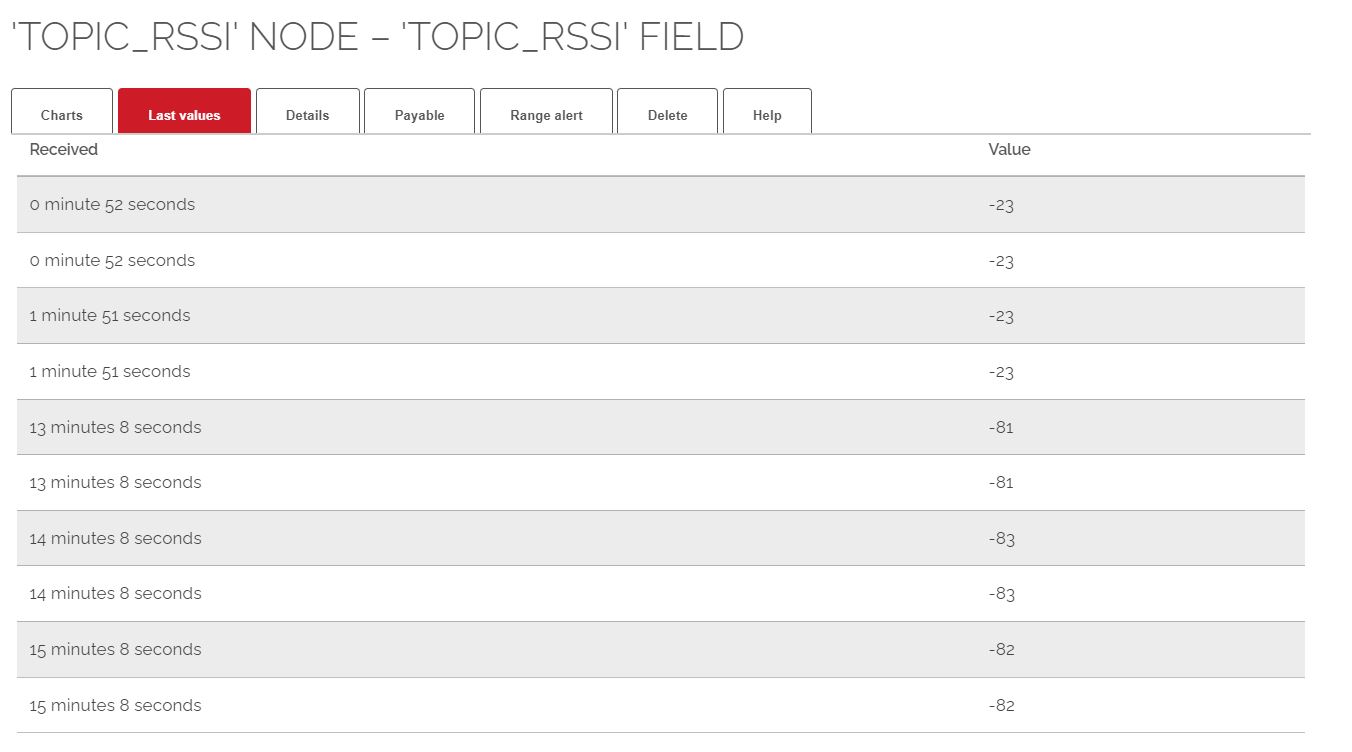
Task: Click the second '1 minute 51 seconds' entry
Action: coord(110,372)
